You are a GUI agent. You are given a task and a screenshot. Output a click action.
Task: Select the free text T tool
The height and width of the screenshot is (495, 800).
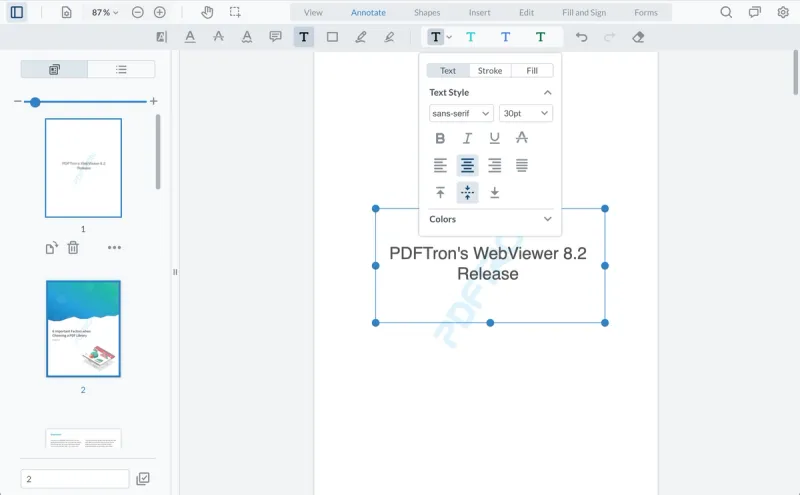click(304, 37)
